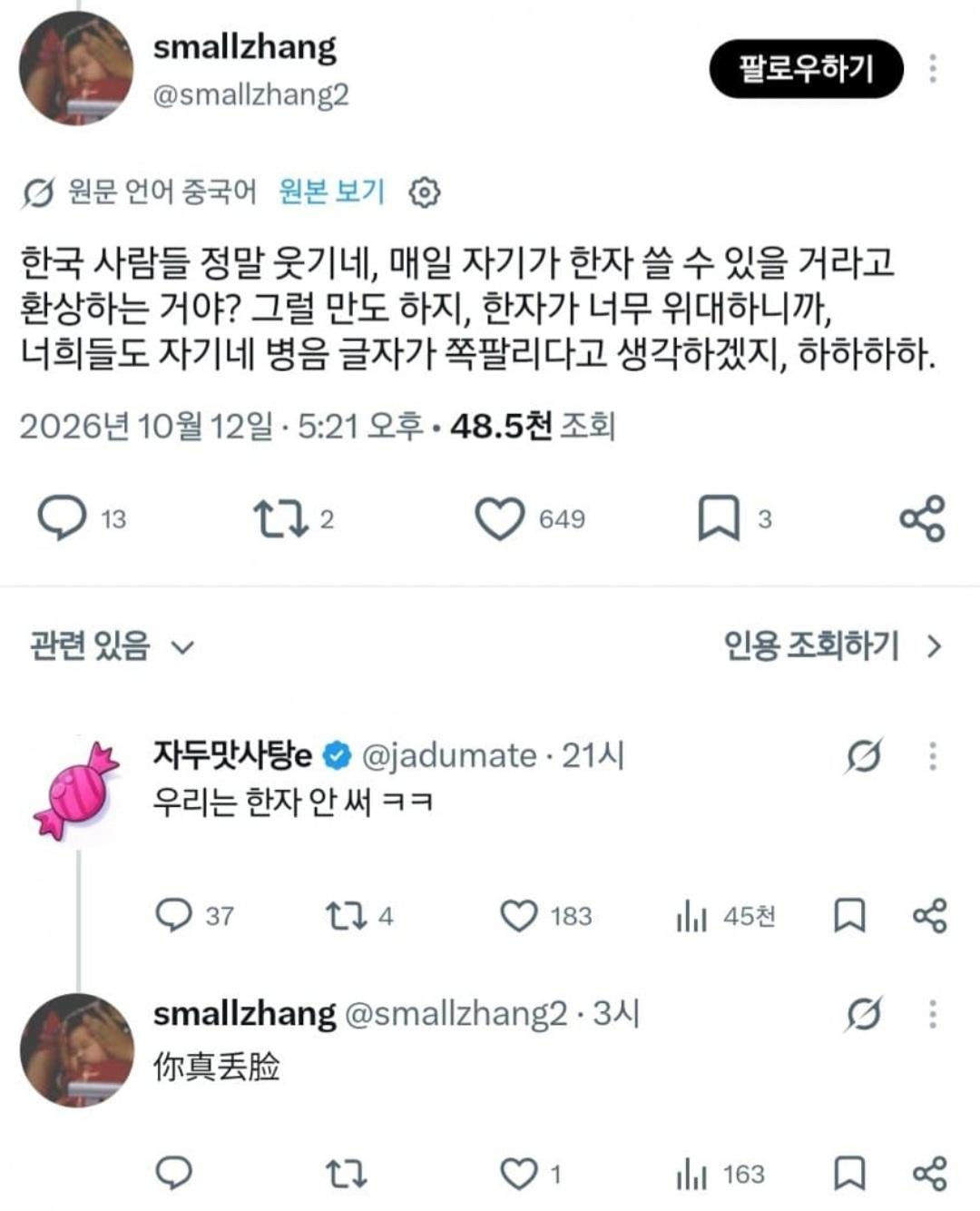This screenshot has height=1211, width=980.
Task: Like the main post with 649 hearts
Action: point(500,518)
